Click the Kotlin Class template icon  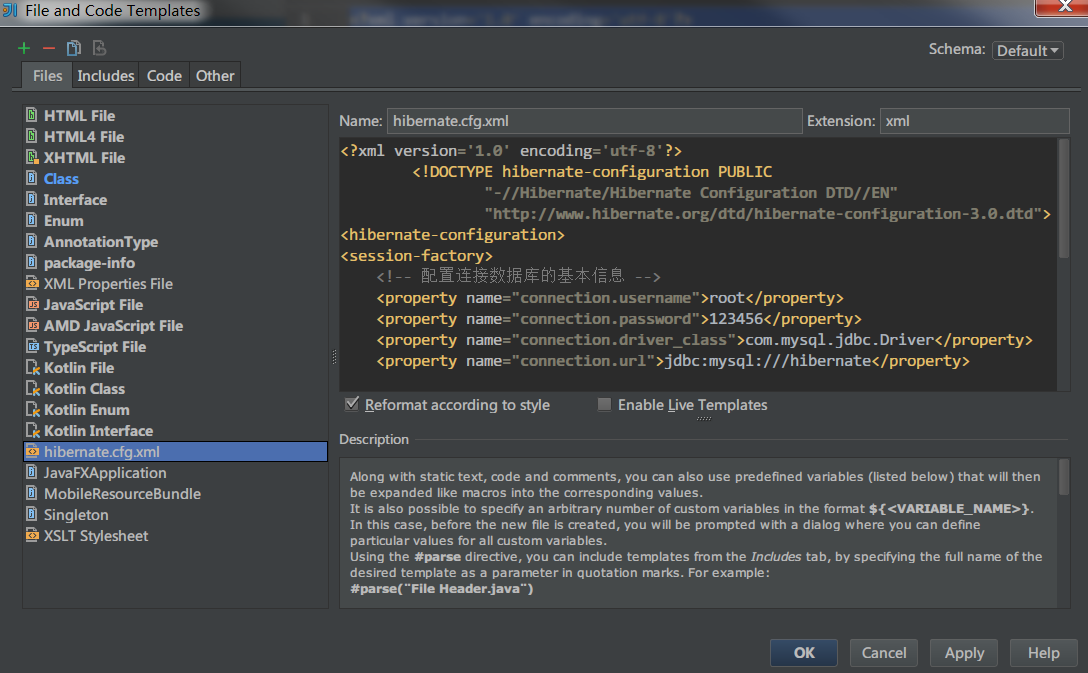click(32, 388)
